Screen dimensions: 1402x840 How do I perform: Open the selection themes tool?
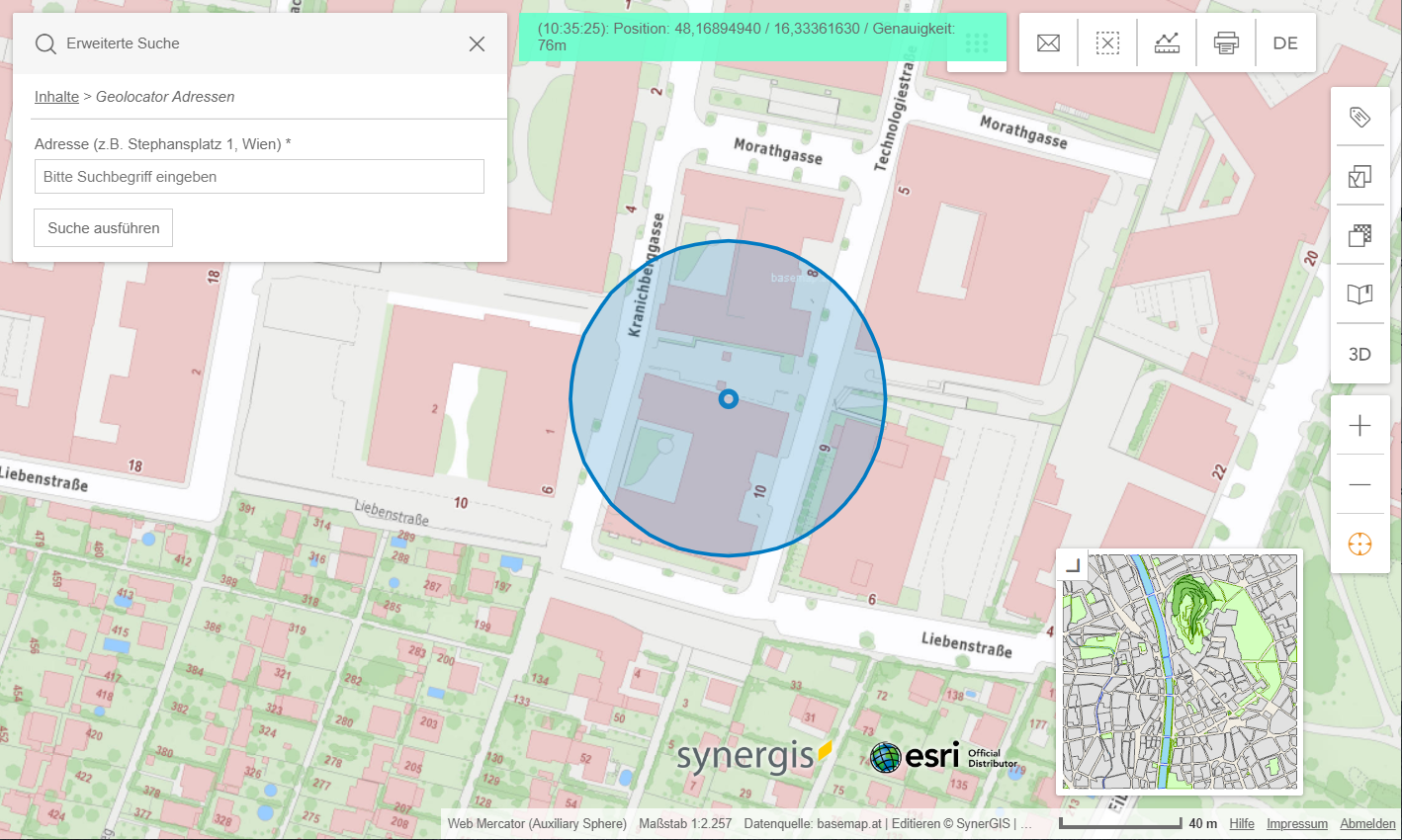click(x=1359, y=176)
